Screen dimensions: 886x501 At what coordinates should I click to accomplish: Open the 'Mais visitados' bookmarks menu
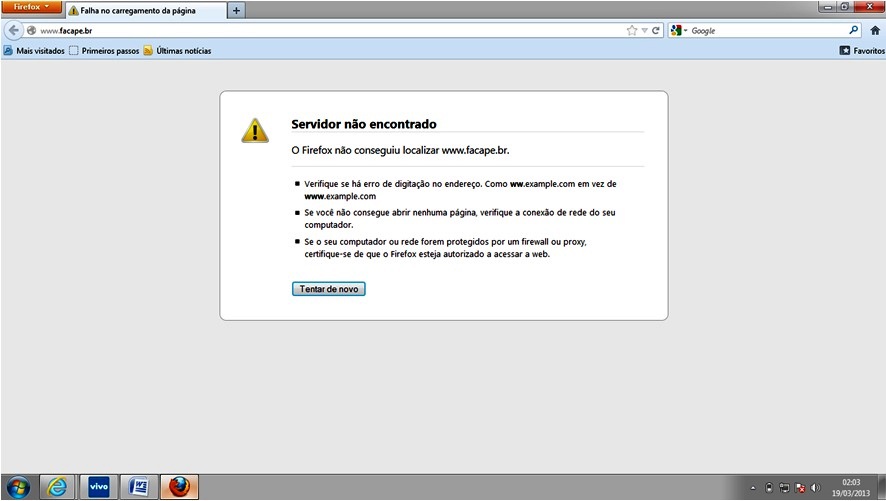pyautogui.click(x=34, y=50)
